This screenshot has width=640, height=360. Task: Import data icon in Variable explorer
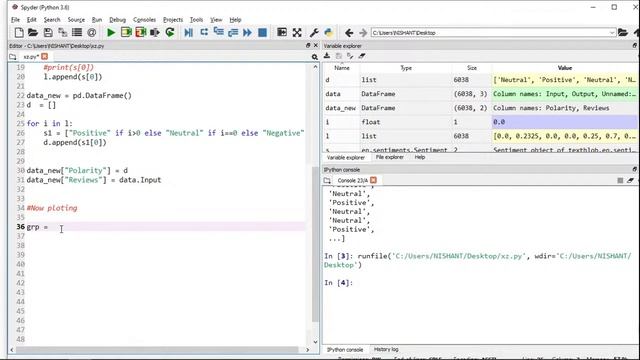(327, 56)
